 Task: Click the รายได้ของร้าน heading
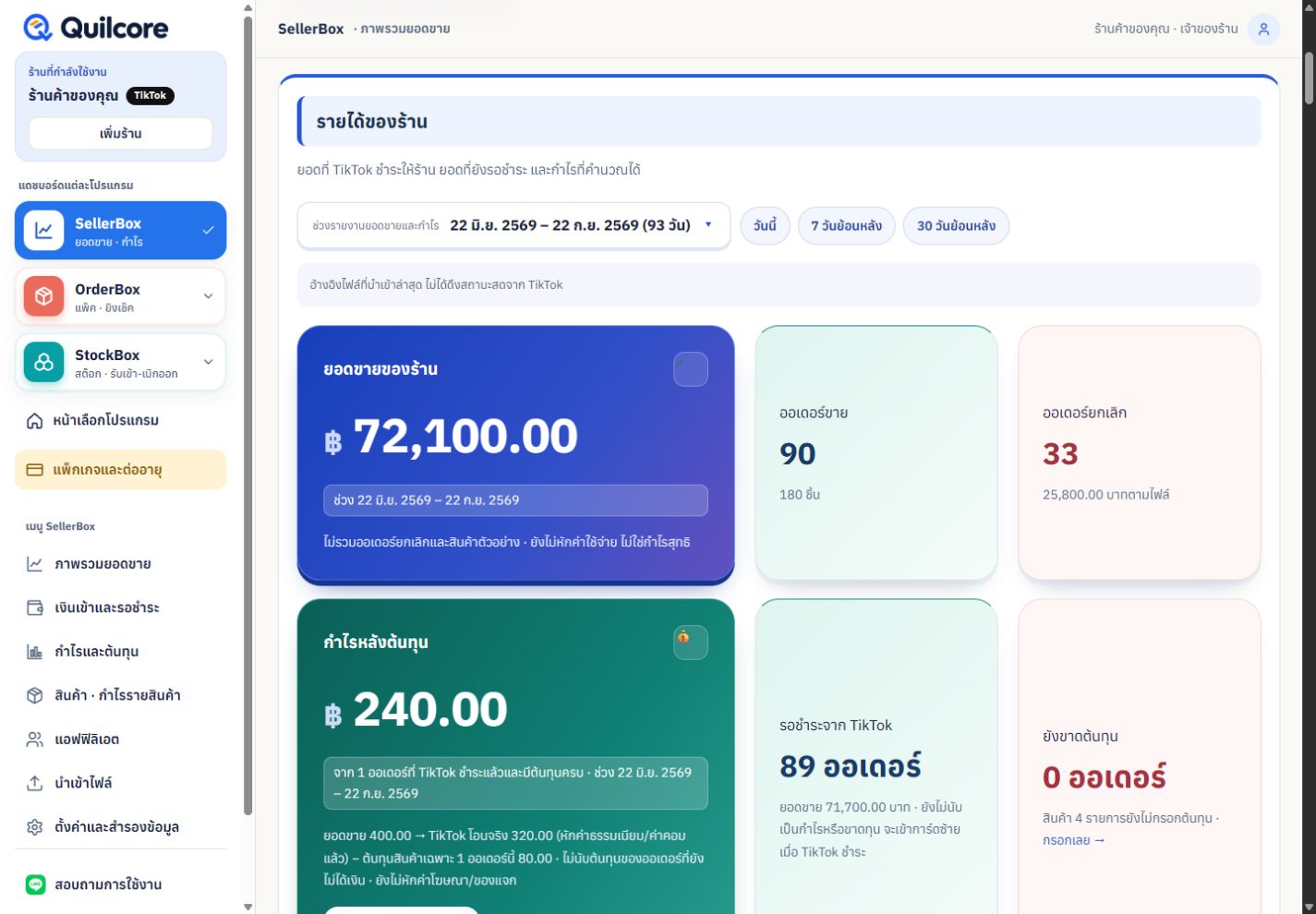click(x=371, y=122)
